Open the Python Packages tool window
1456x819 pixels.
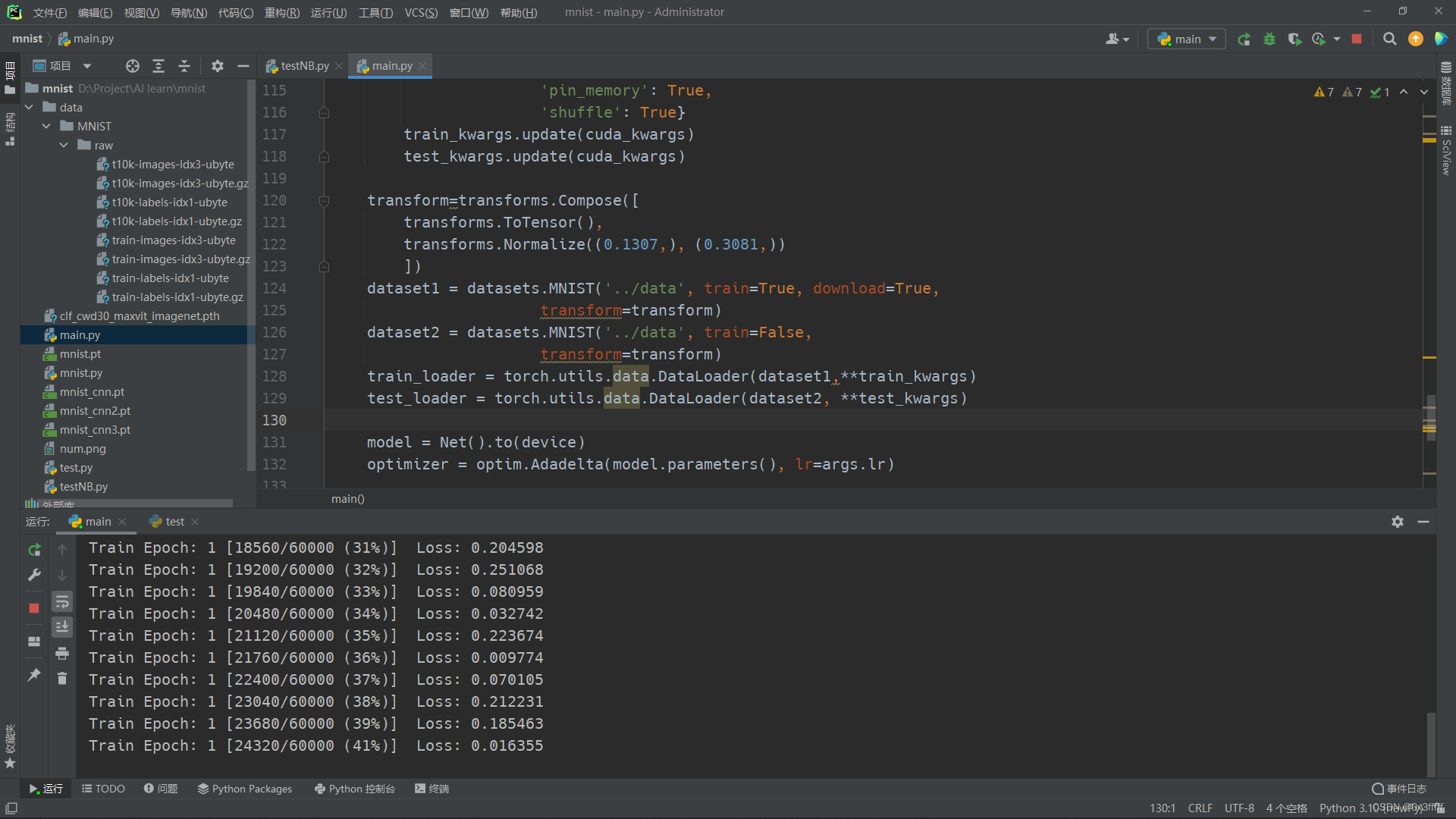click(x=244, y=789)
